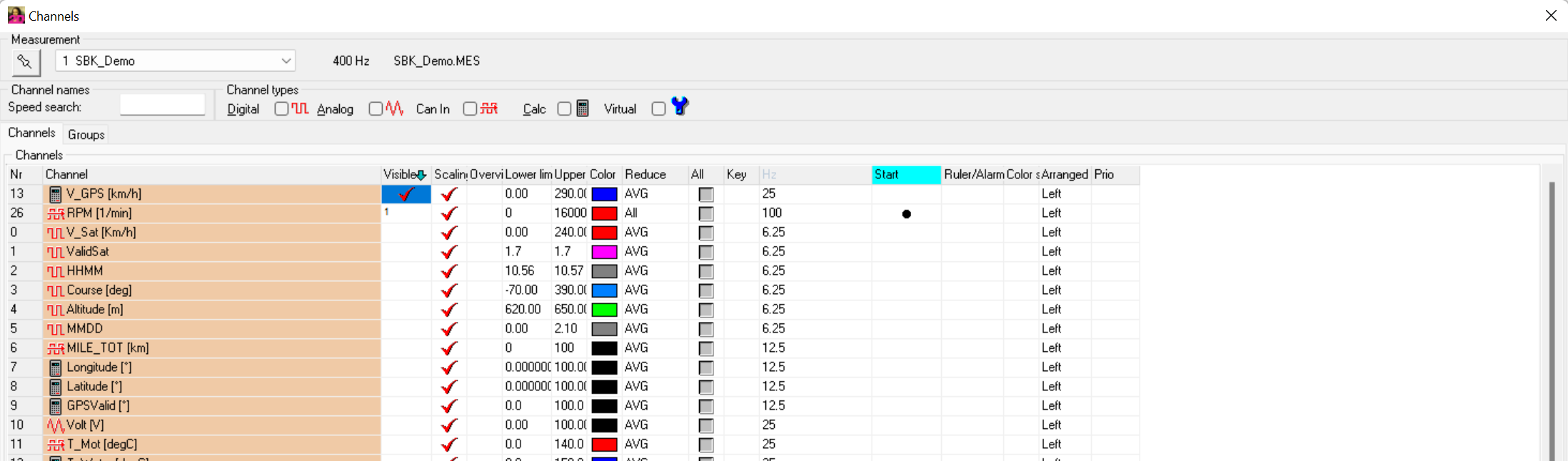1568x461 pixels.
Task: Switch to the Groups tab
Action: tap(86, 135)
